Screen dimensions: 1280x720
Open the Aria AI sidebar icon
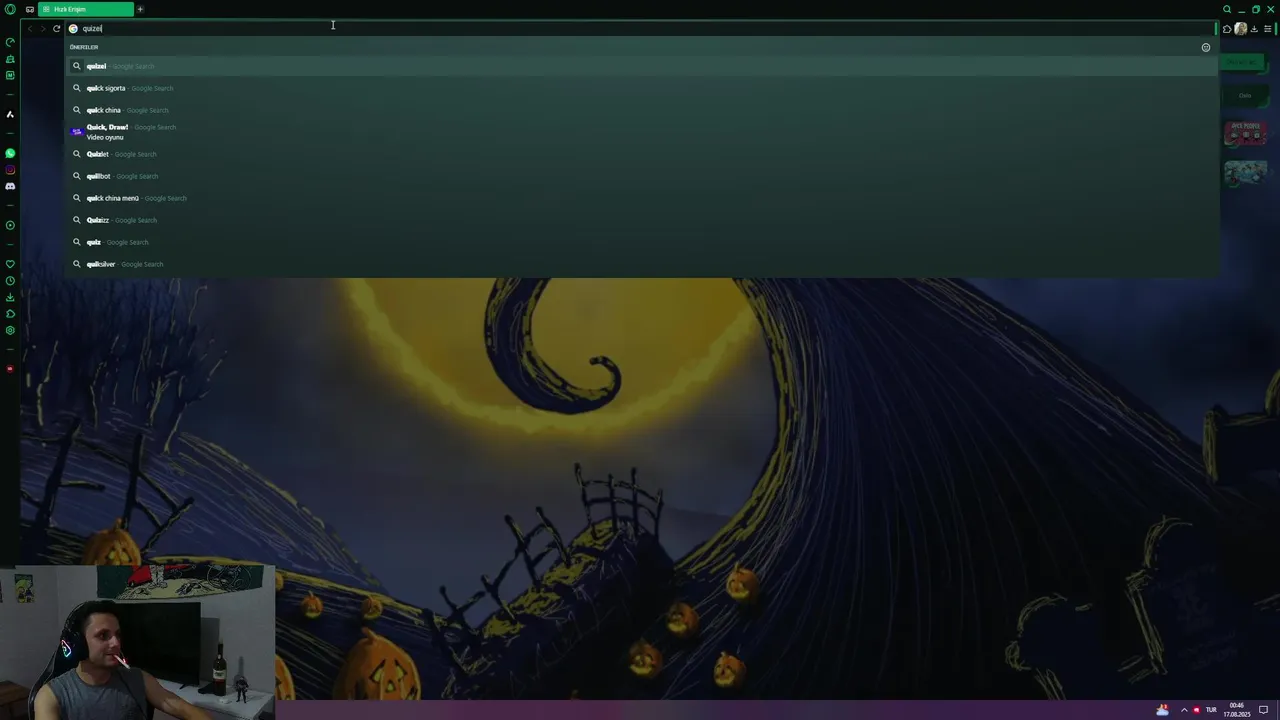[10, 114]
